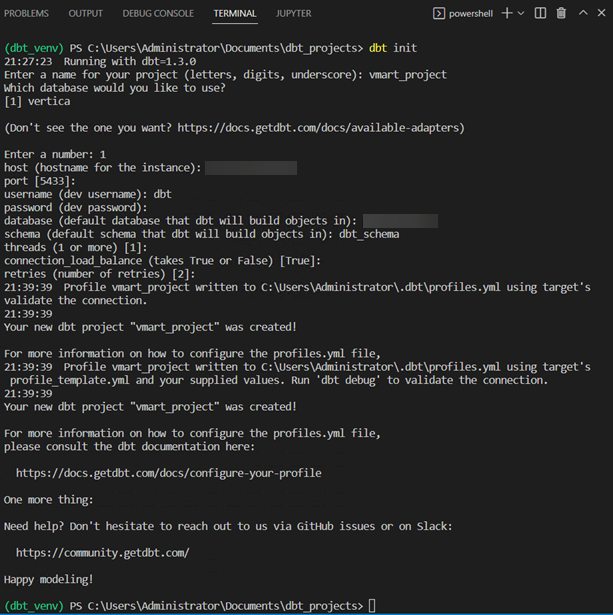The width and height of the screenshot is (613, 615).
Task: Click the 'Enter a number: 1' line
Action: [x=55, y=155]
